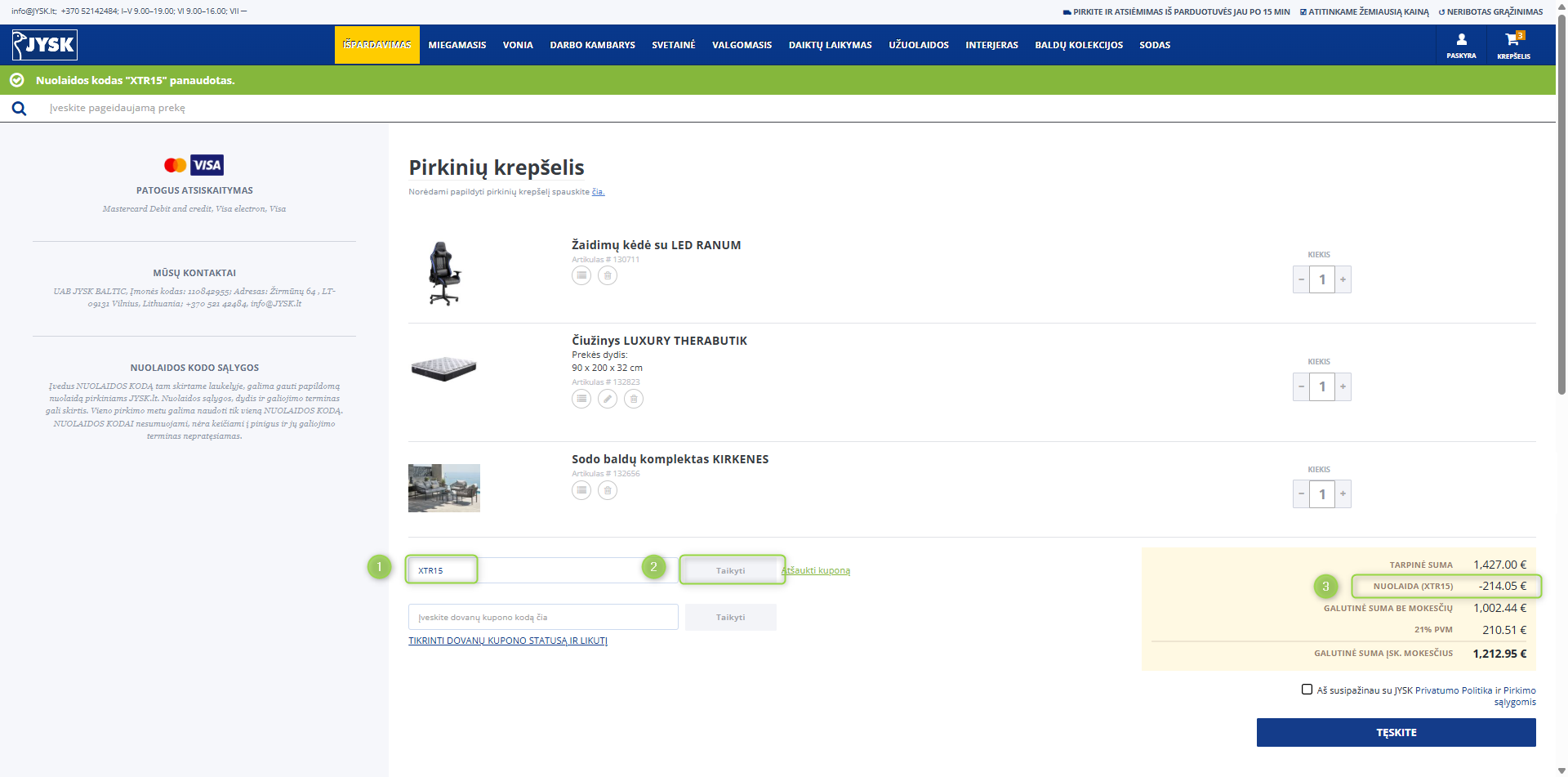Click the JYSK logo
1568x777 pixels.
click(x=45, y=45)
